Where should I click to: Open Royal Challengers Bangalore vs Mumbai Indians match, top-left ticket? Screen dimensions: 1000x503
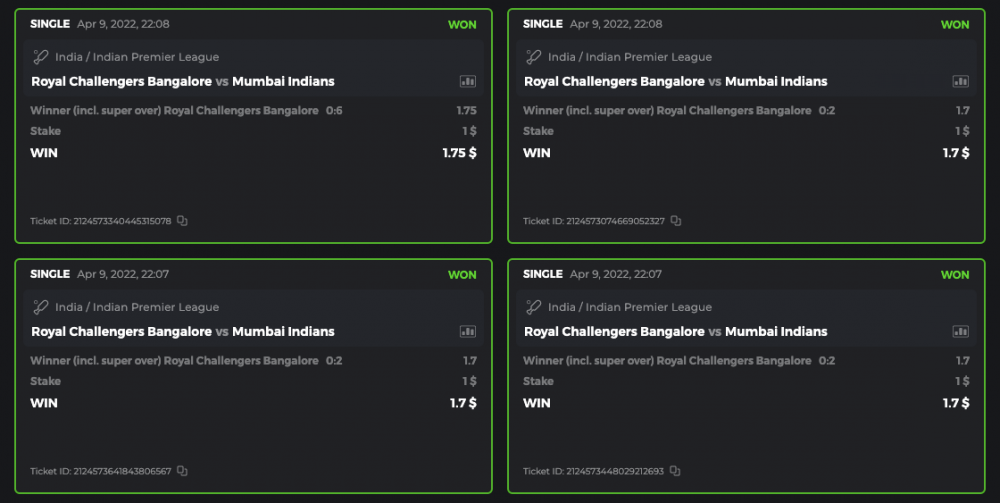point(183,81)
